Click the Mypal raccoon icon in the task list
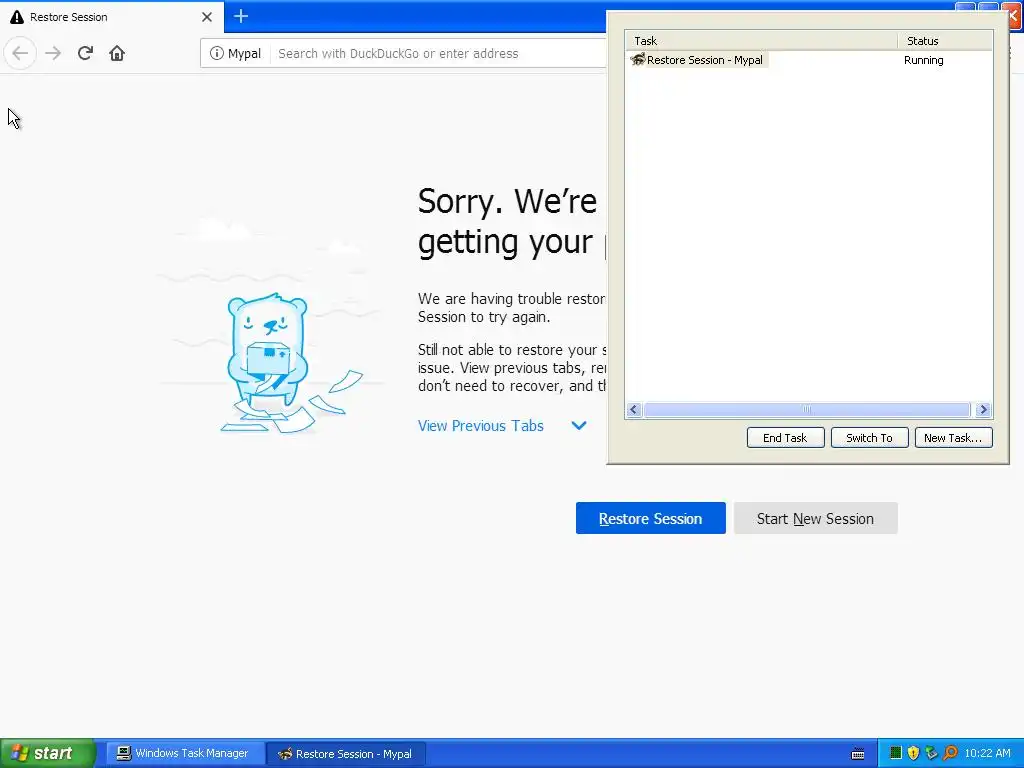 pyautogui.click(x=637, y=60)
